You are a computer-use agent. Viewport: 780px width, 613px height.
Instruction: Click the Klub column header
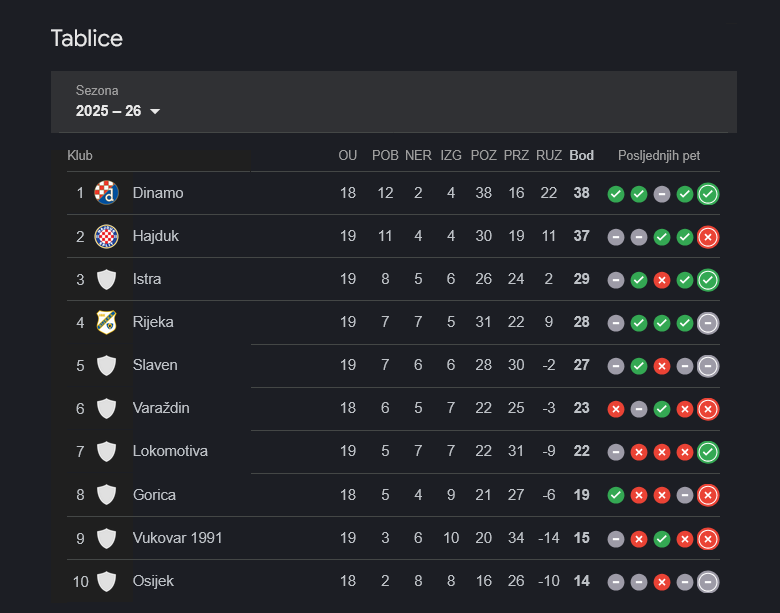80,155
